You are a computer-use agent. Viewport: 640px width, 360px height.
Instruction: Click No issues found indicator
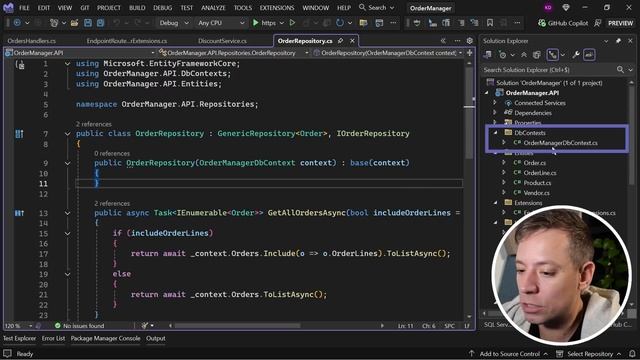[x=79, y=326]
